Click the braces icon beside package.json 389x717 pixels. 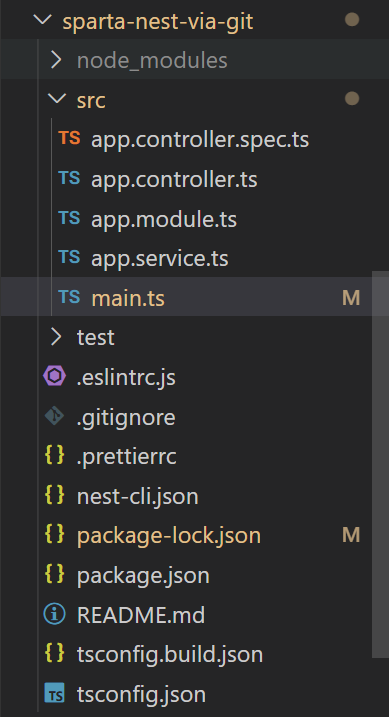[x=54, y=574]
